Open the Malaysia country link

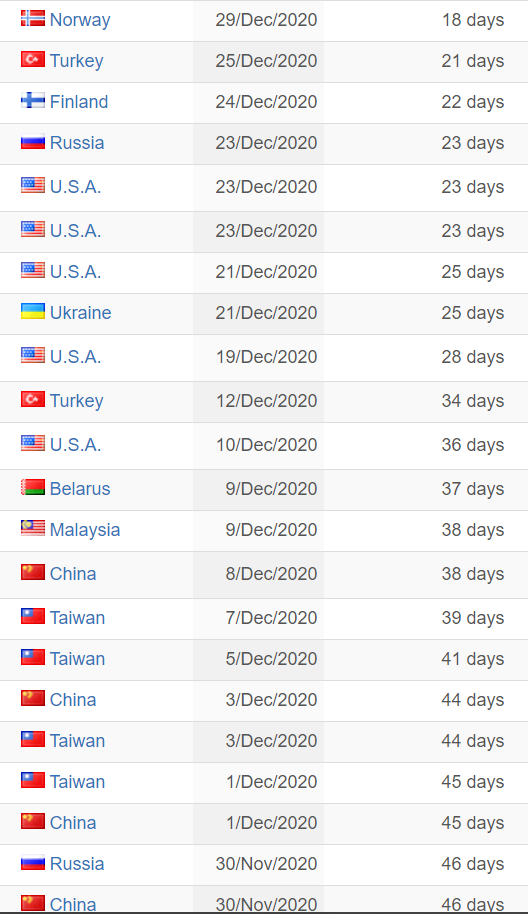85,530
